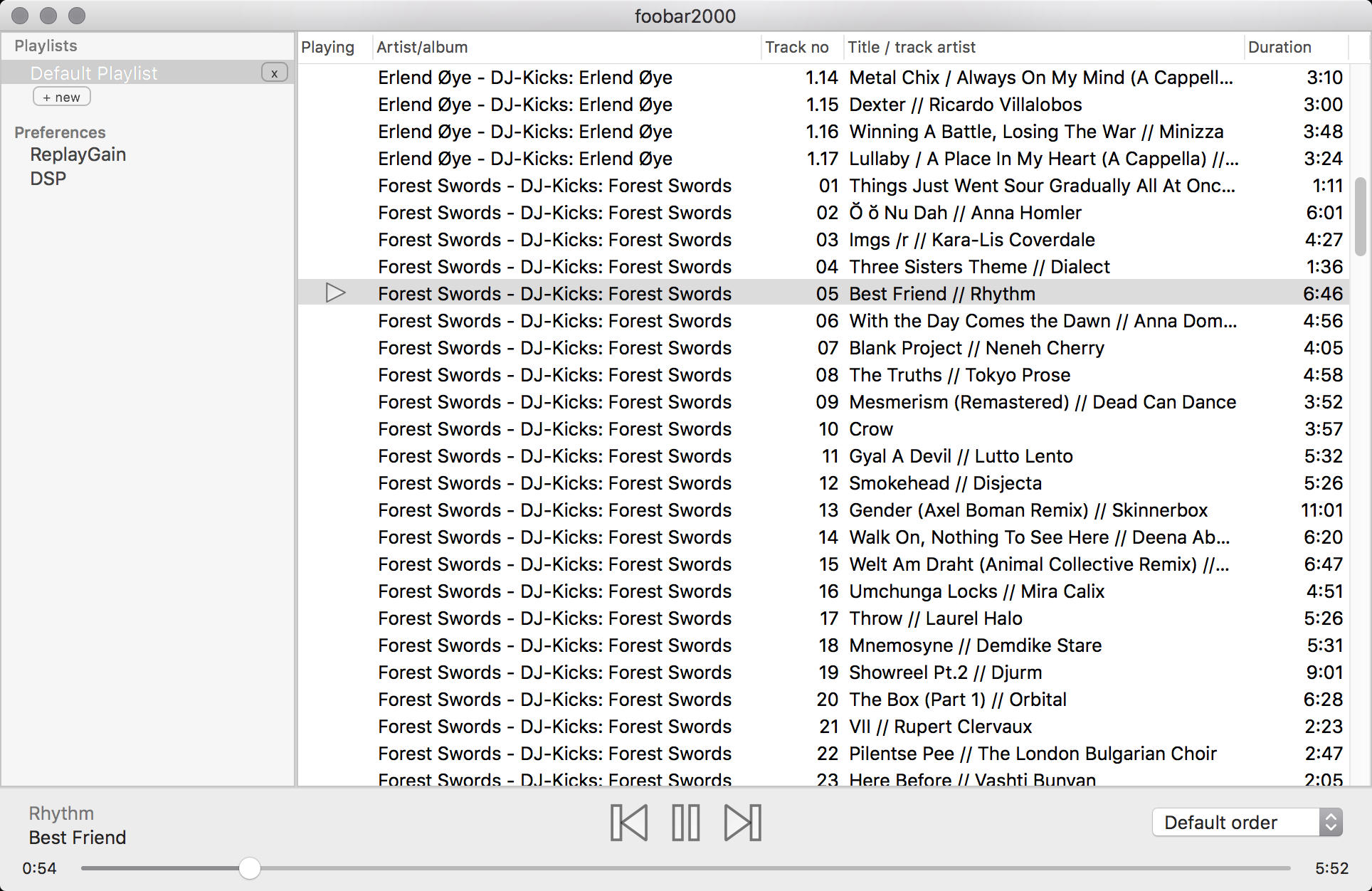This screenshot has width=1372, height=891.
Task: Close the Default Playlist with x button
Action: tap(275, 73)
